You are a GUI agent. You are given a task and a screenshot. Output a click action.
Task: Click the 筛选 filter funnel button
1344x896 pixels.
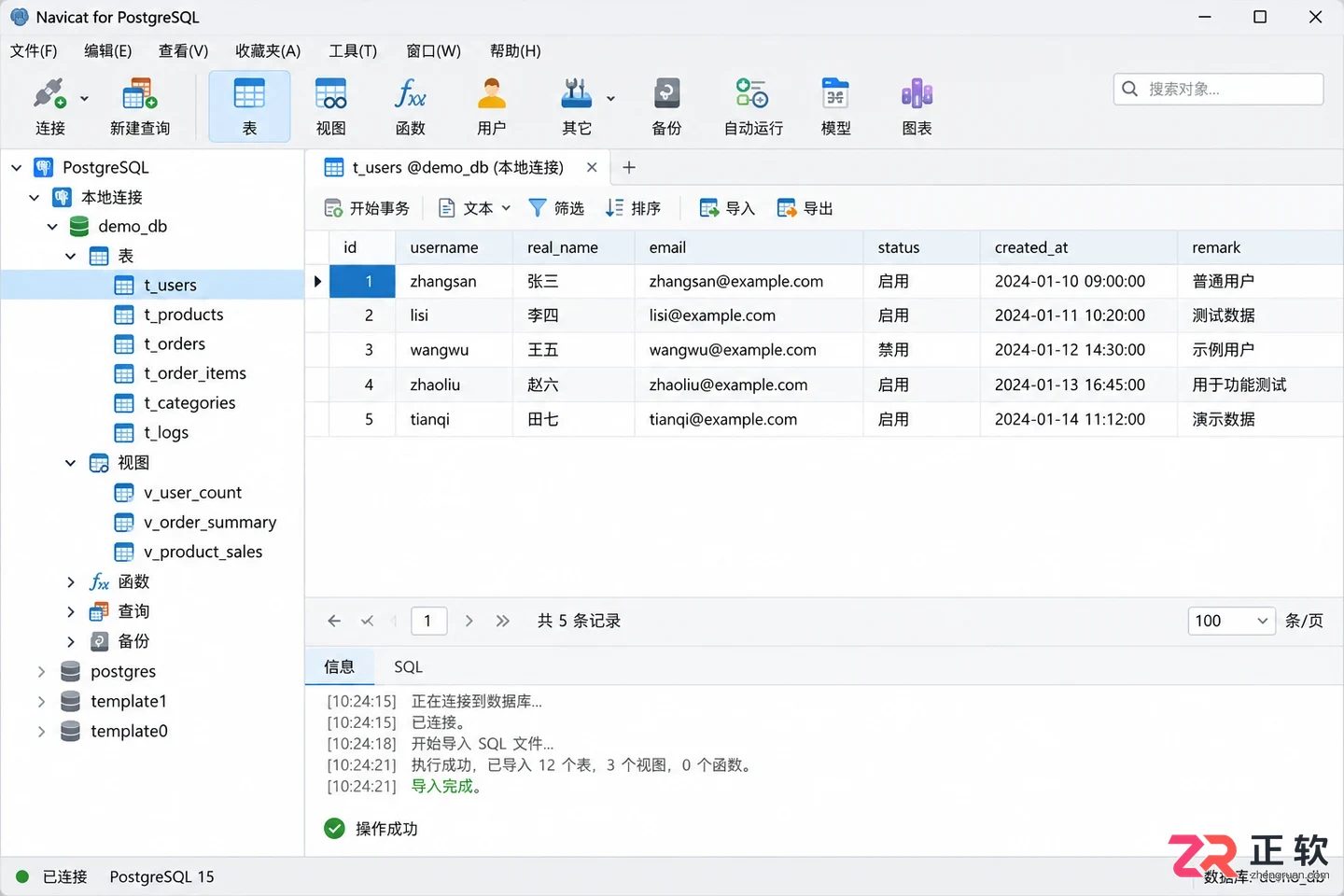click(556, 208)
